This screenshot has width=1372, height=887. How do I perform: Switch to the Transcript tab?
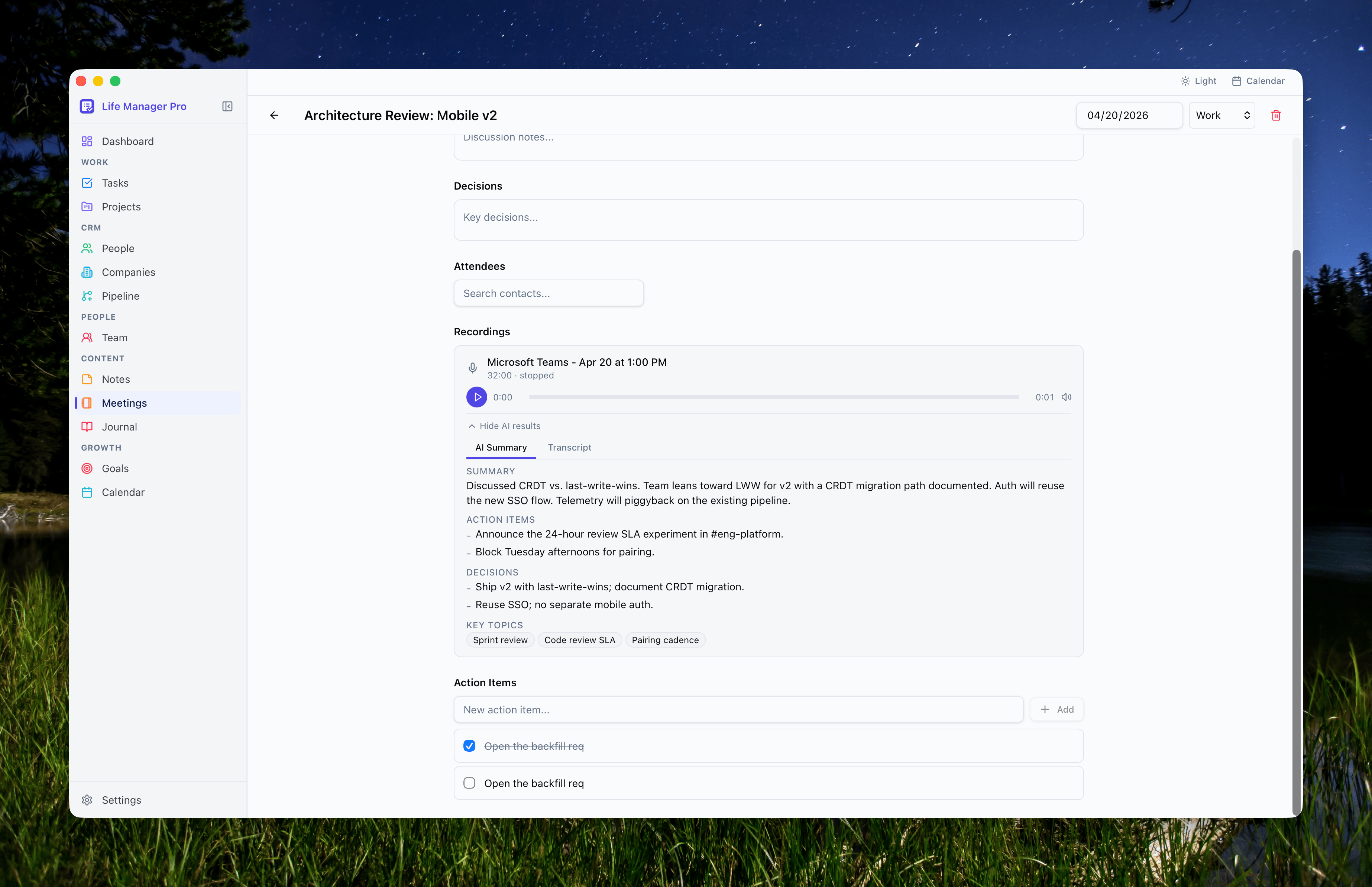tap(569, 448)
